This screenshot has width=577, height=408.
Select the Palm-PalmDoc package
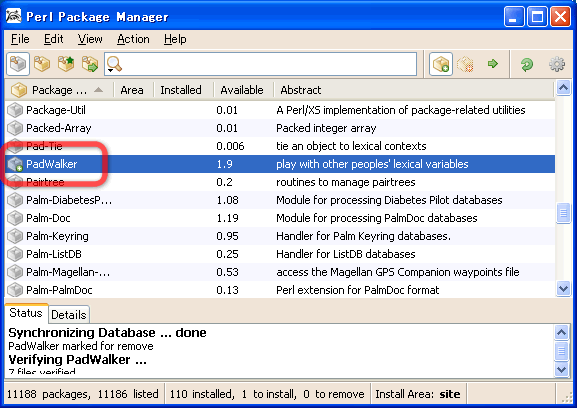click(x=280, y=290)
